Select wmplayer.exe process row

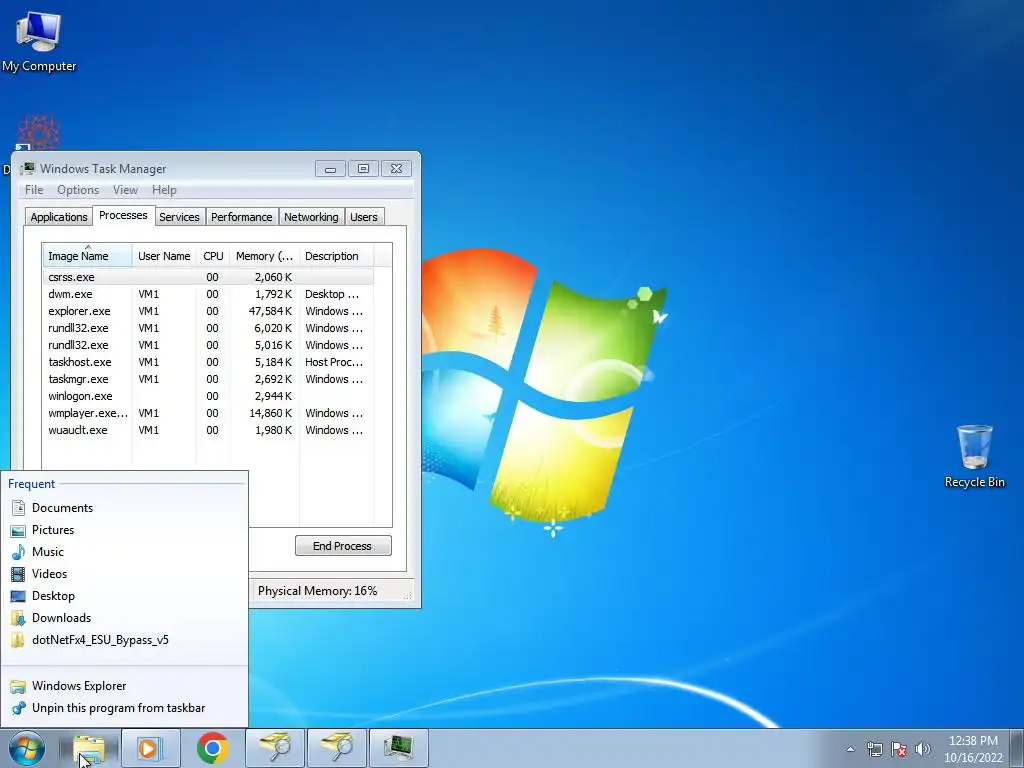click(x=208, y=413)
